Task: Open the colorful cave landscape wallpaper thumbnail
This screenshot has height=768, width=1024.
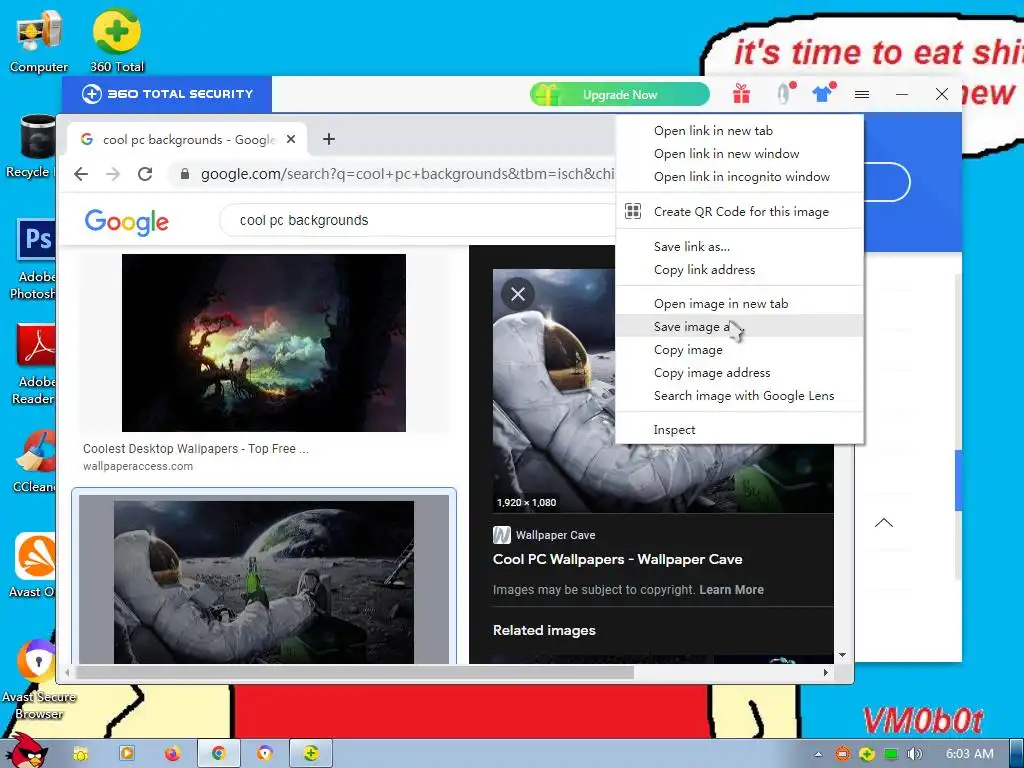Action: (x=264, y=343)
